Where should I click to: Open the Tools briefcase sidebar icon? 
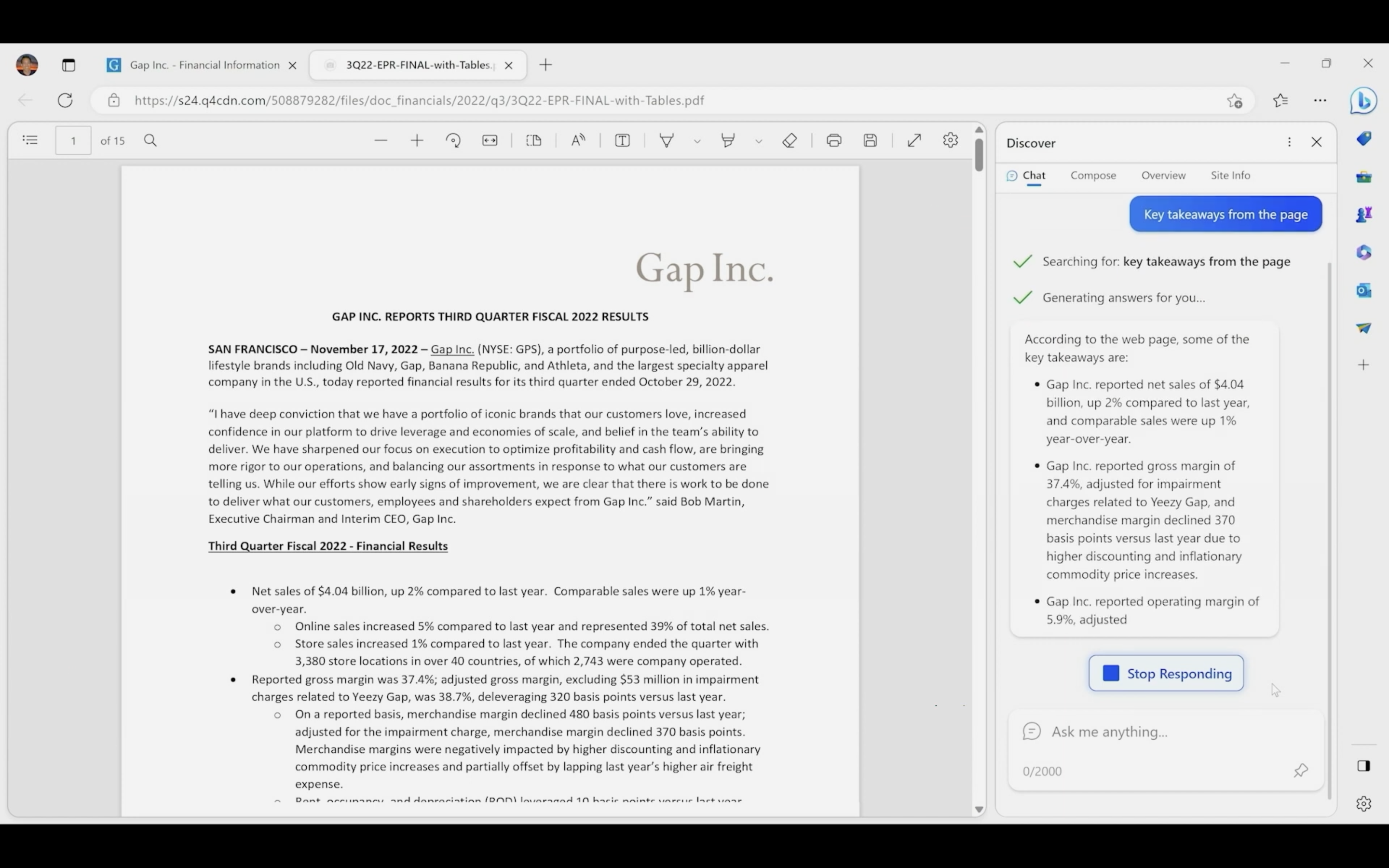tap(1364, 177)
